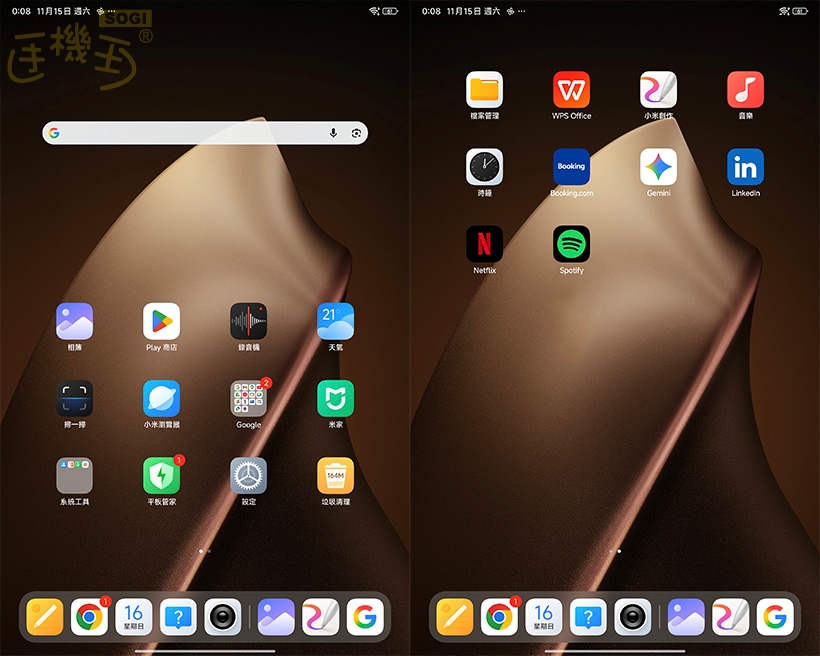Start the Netflix app
The image size is (820, 656).
(x=484, y=245)
